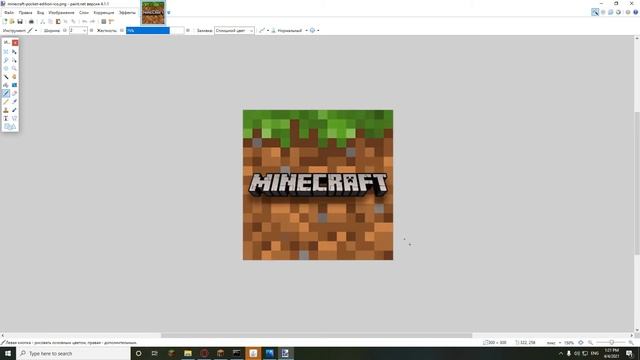Screen dimensions: 640x360
Task: Click the New image toolbar icon
Action: [4, 22]
